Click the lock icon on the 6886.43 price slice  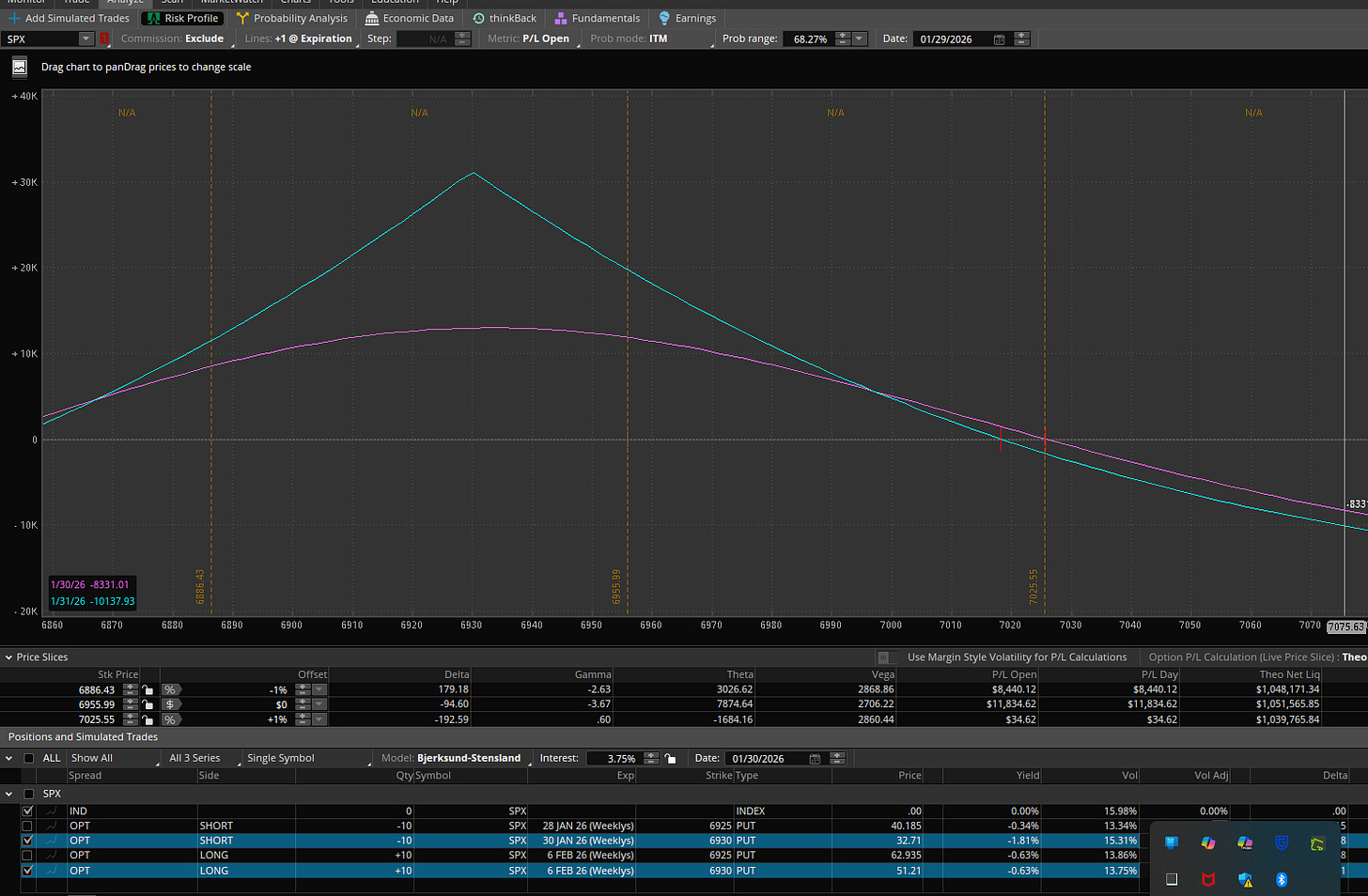pyautogui.click(x=148, y=689)
